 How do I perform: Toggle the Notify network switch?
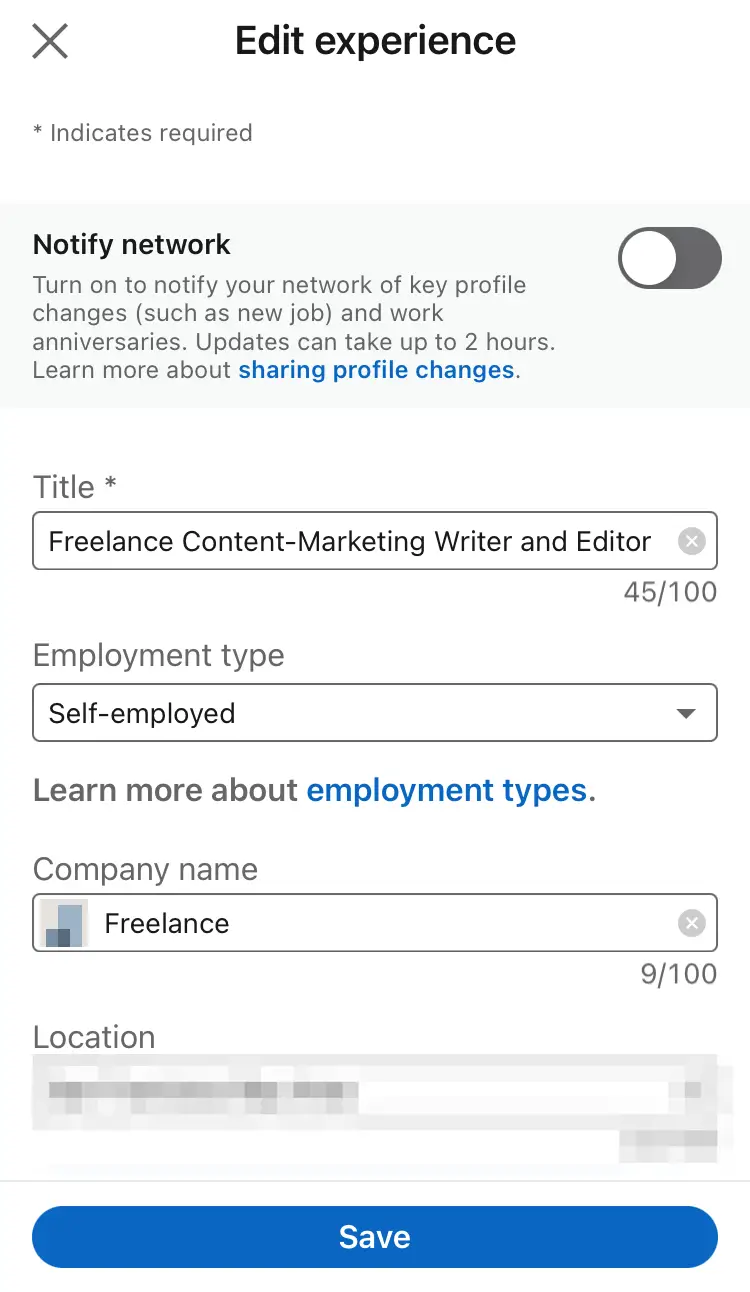click(x=669, y=258)
